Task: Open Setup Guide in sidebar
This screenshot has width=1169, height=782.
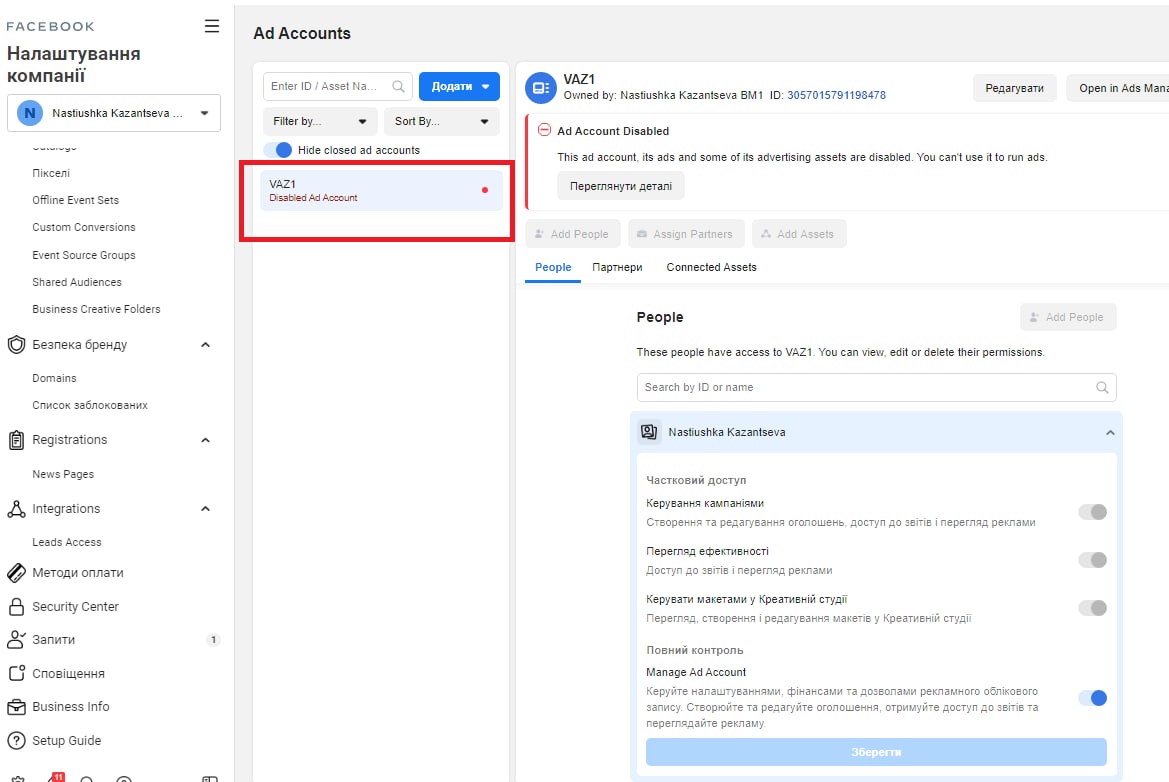Action: (66, 740)
